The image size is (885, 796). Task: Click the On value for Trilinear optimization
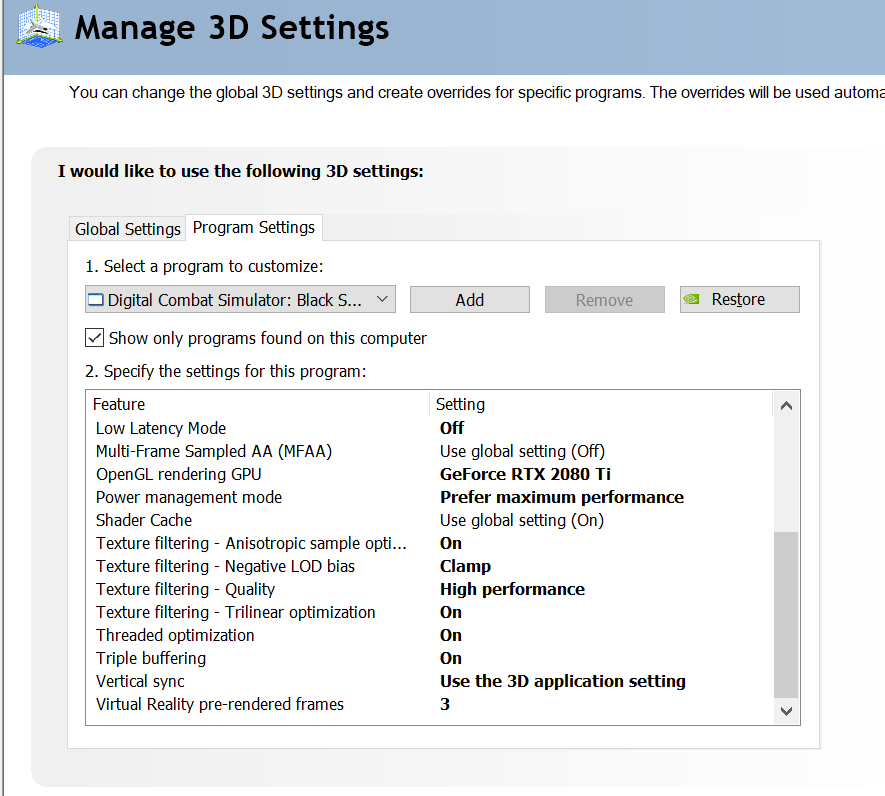(x=451, y=613)
